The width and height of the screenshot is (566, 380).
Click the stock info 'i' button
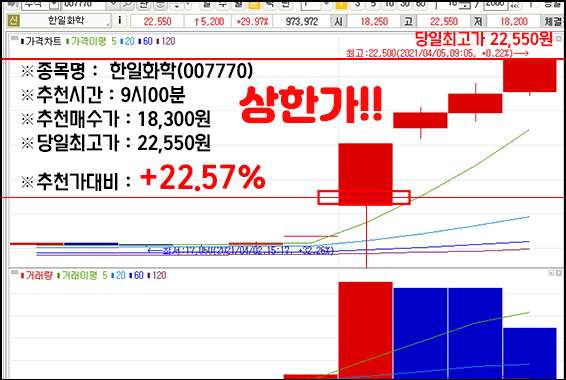pos(119,21)
